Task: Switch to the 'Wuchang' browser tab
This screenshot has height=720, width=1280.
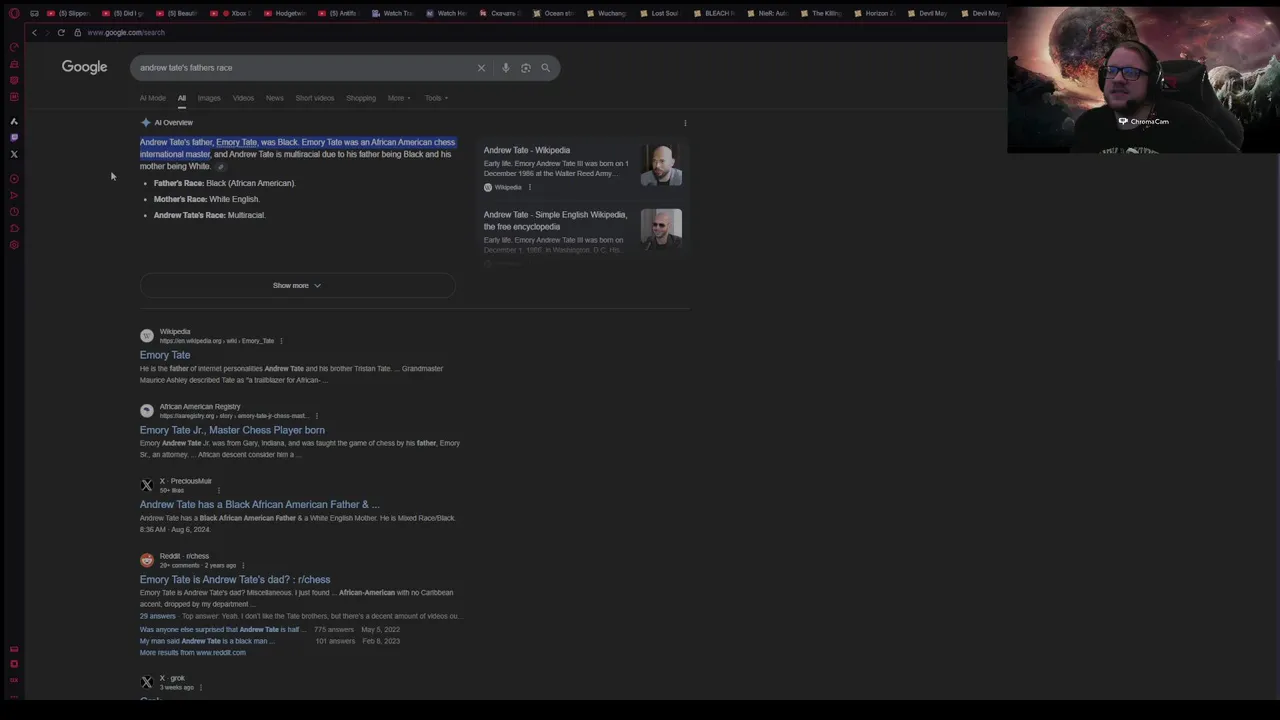Action: tap(606, 13)
